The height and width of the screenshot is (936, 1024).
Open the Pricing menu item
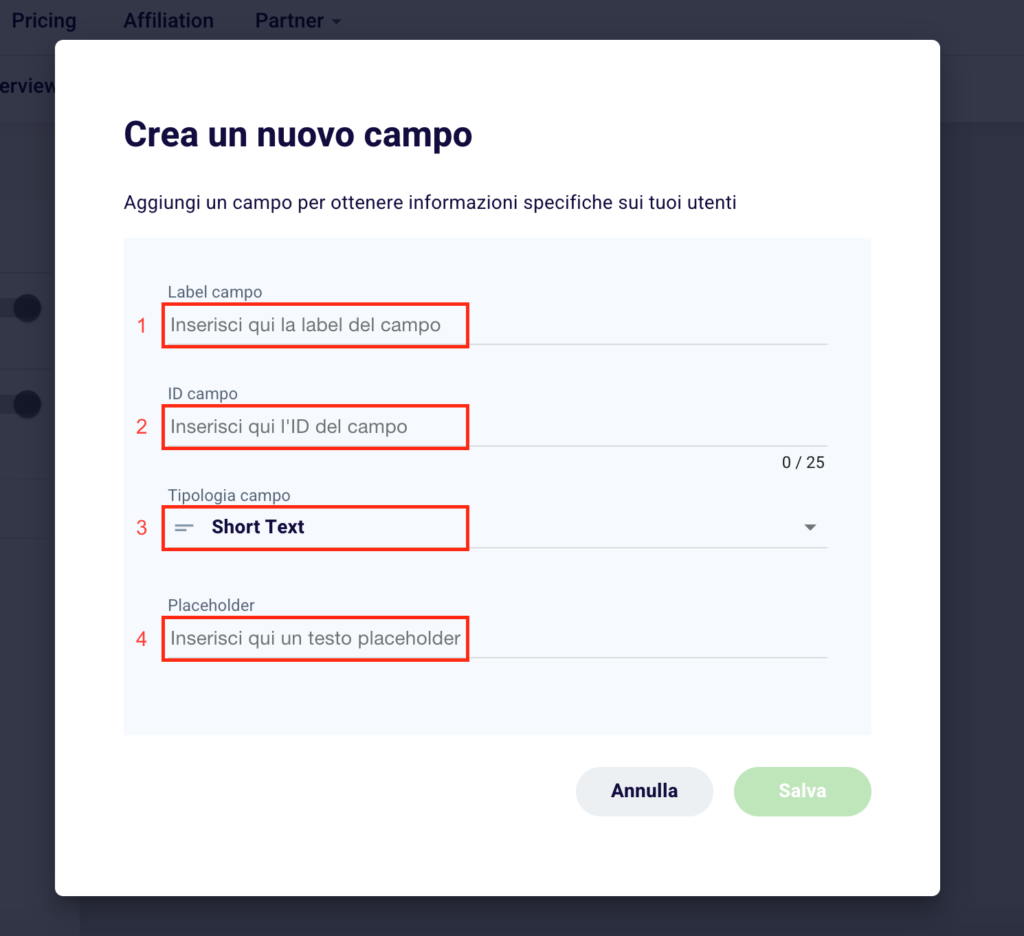click(x=44, y=21)
